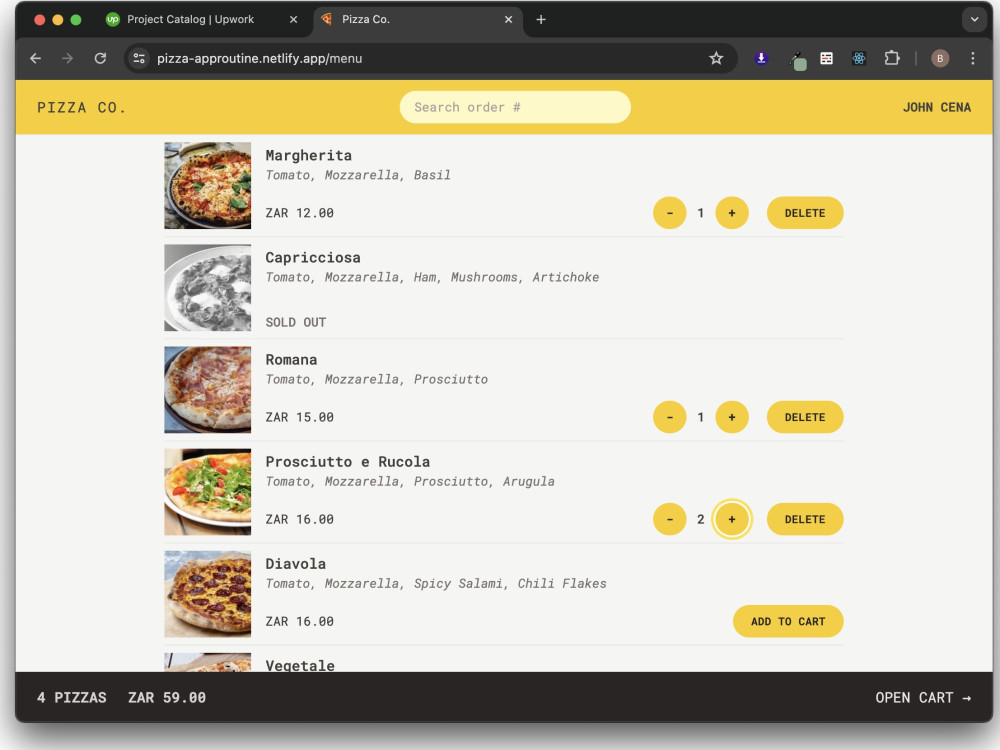Close the Pizza Co. tab
Viewport: 1000px width, 750px height.
508,20
